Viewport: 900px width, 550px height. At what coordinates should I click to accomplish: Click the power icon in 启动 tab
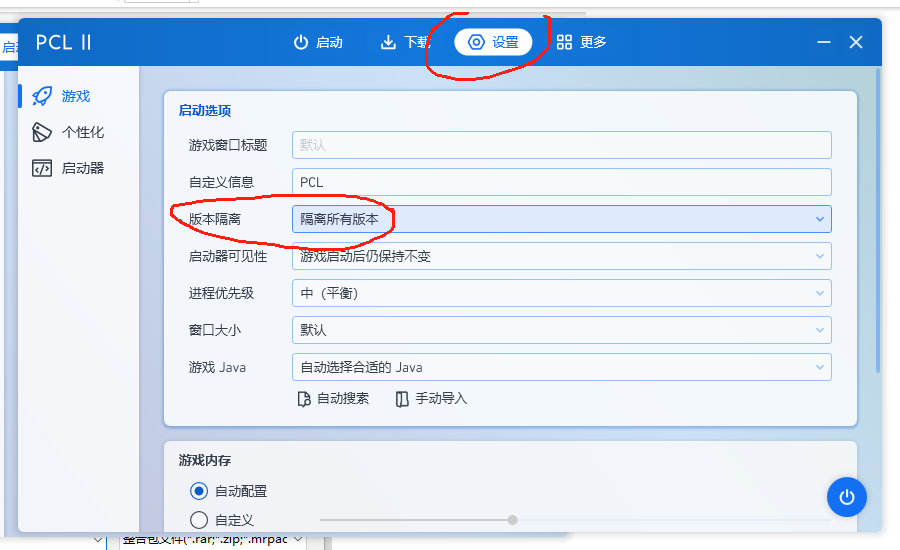[300, 42]
